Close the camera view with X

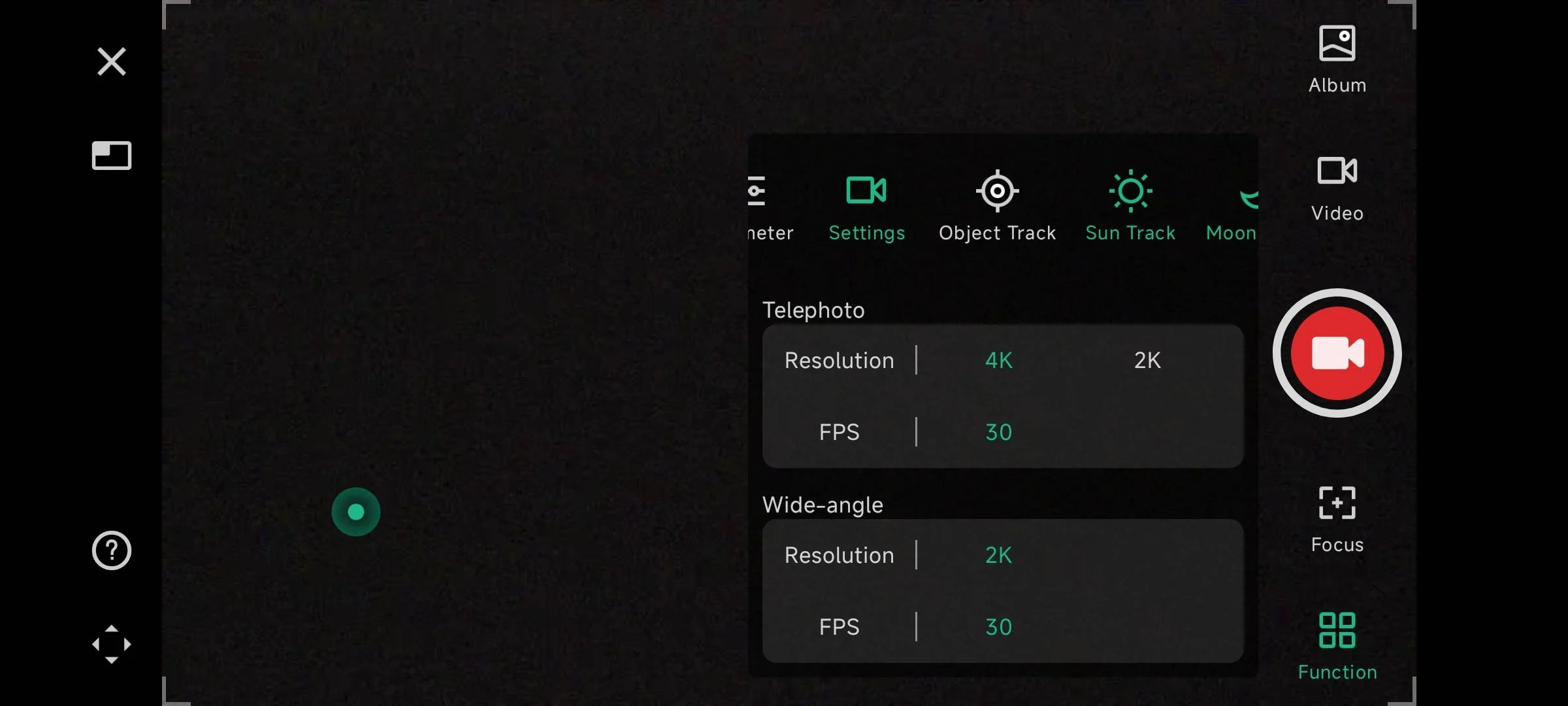pyautogui.click(x=112, y=61)
